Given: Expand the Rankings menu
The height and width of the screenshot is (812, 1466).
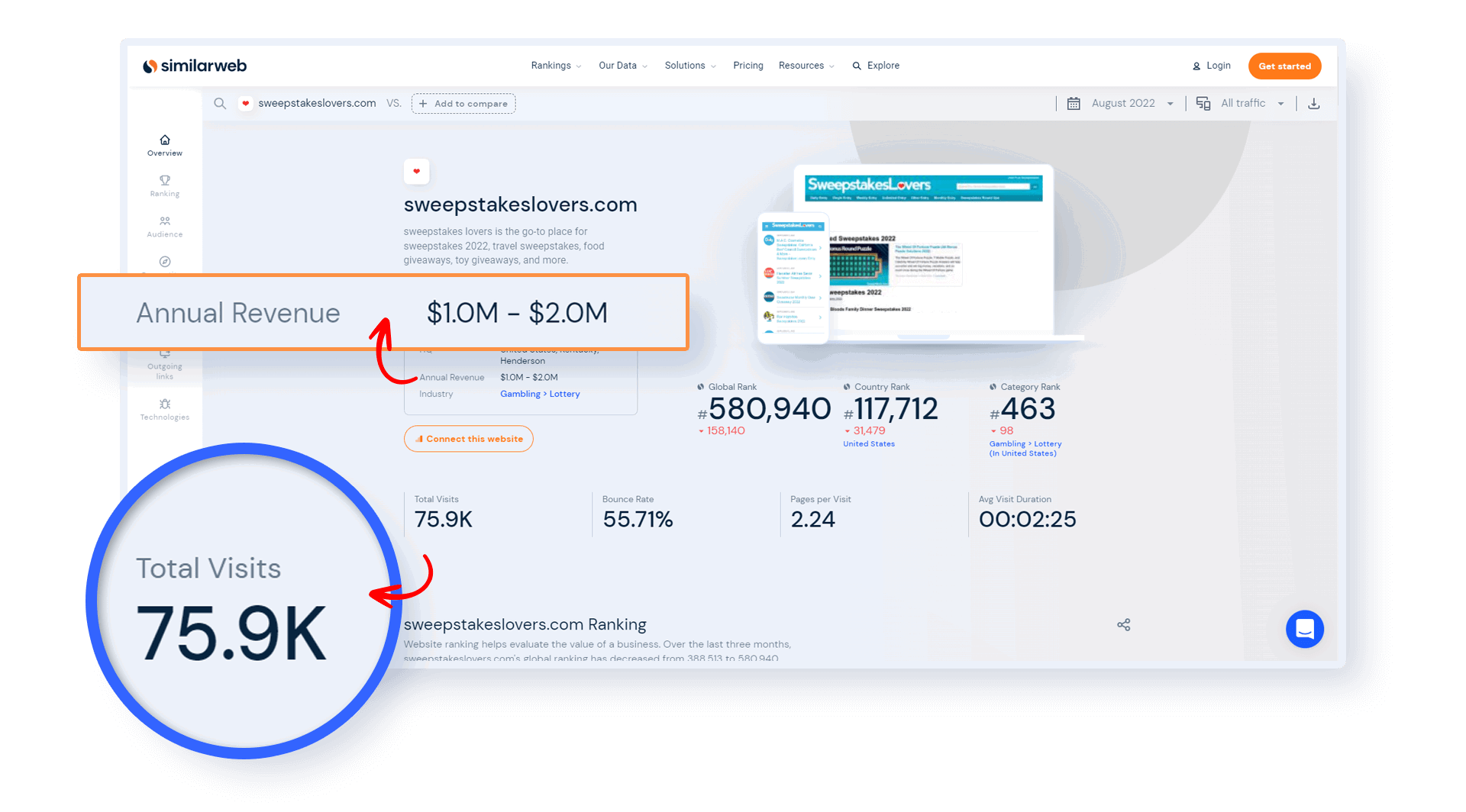Looking at the screenshot, I should 555,66.
